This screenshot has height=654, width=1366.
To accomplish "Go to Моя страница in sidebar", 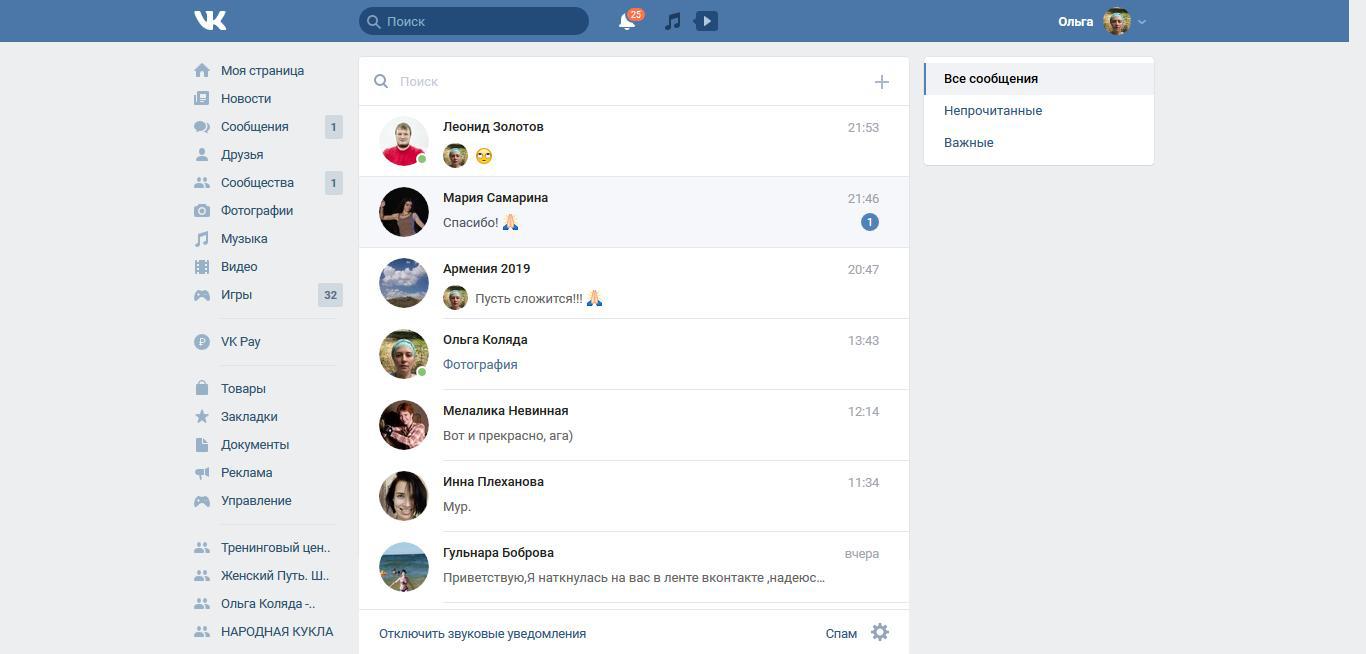I will tap(262, 71).
